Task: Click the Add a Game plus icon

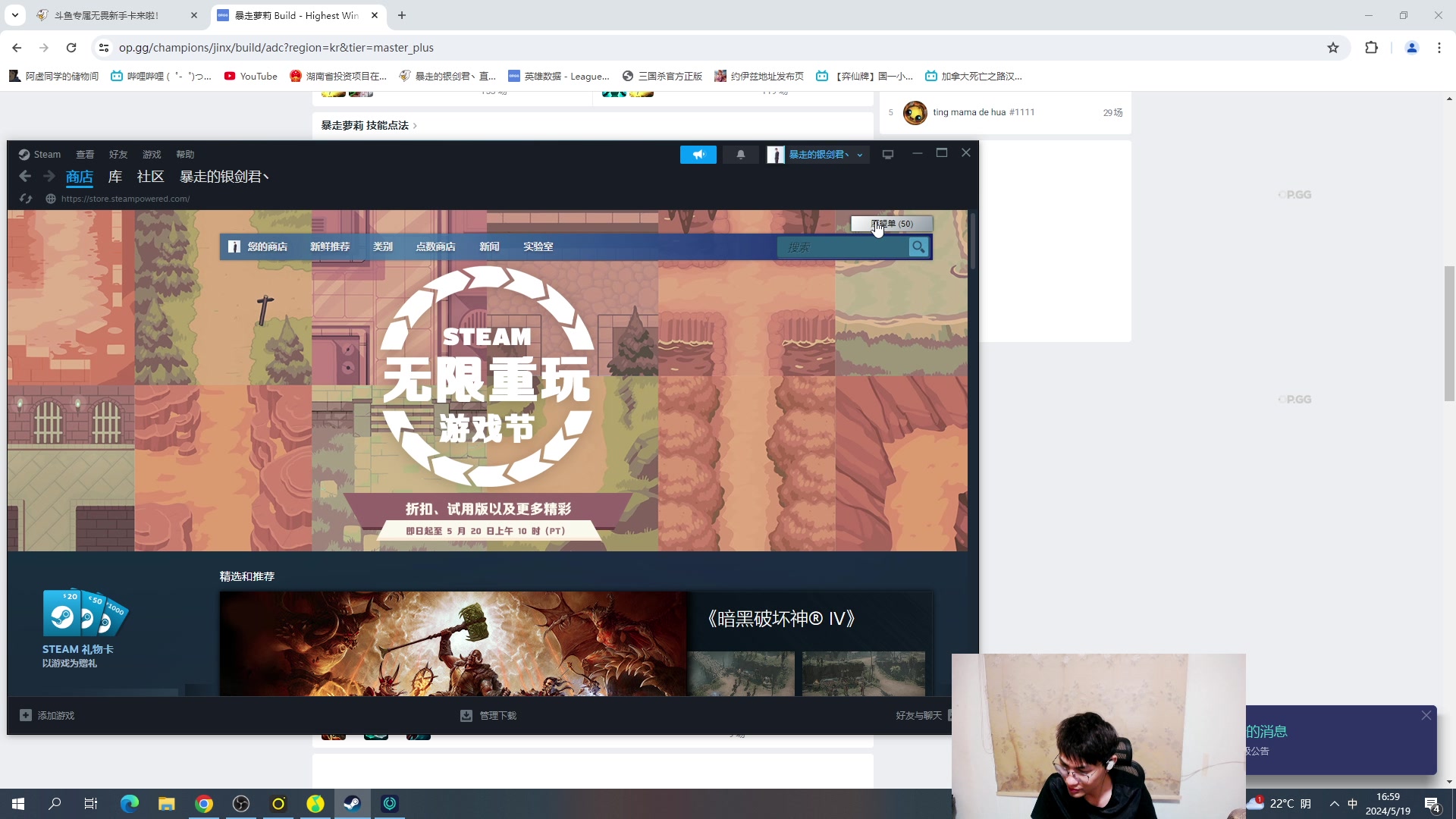Action: coord(26,715)
